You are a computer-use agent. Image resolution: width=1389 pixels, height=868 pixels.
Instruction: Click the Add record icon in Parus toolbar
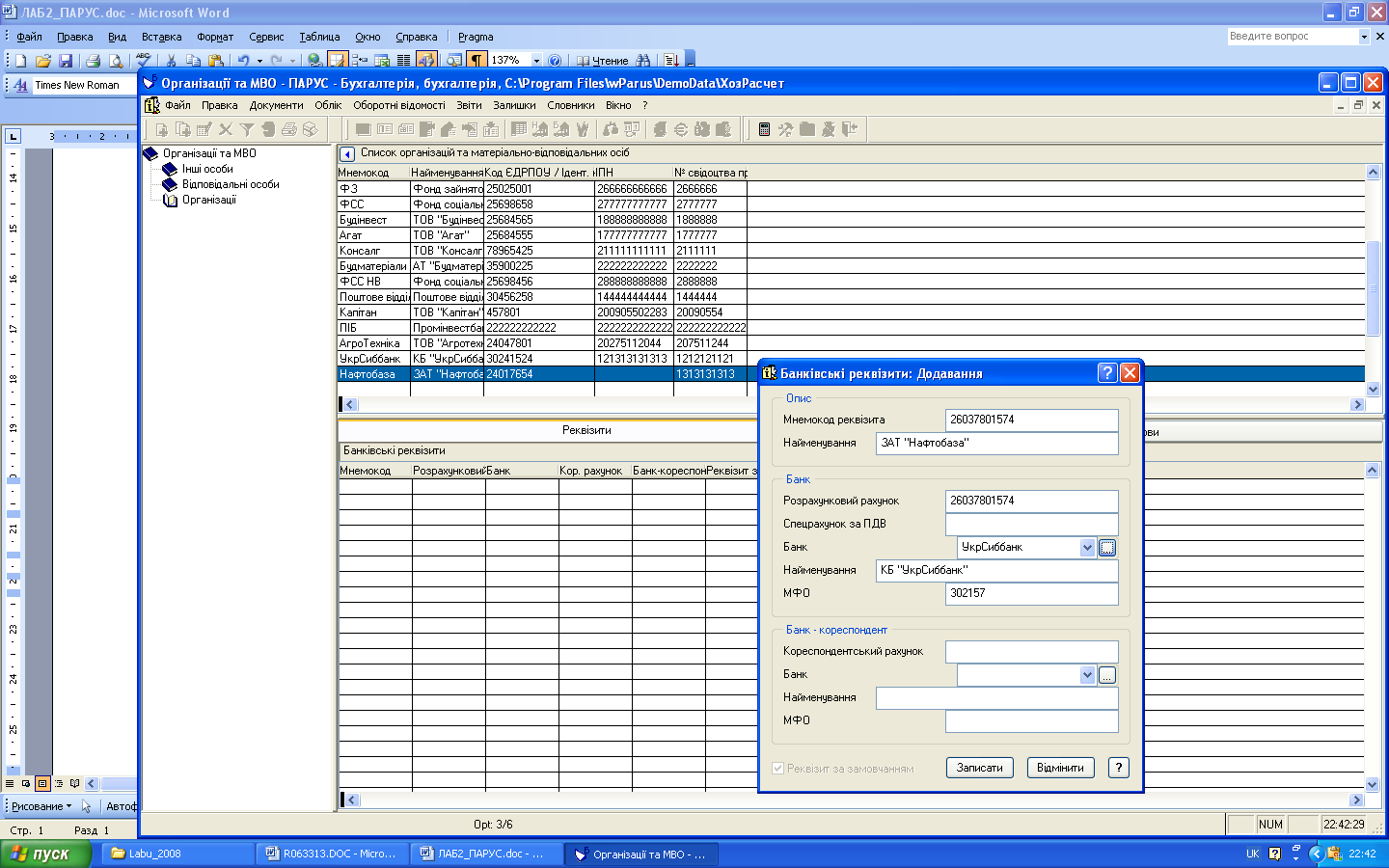[x=162, y=129]
